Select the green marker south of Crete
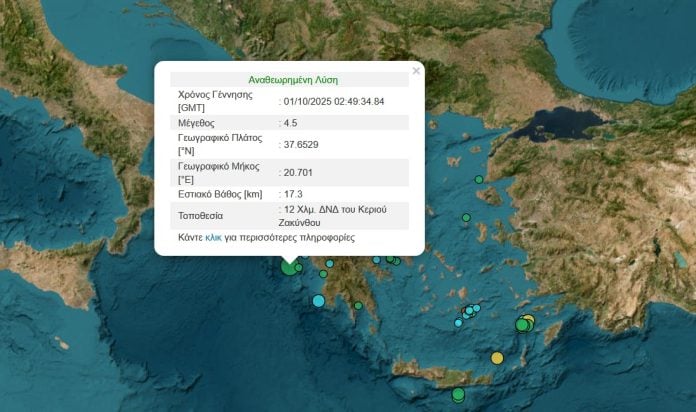Image resolution: width=696 pixels, height=412 pixels. 458,394
